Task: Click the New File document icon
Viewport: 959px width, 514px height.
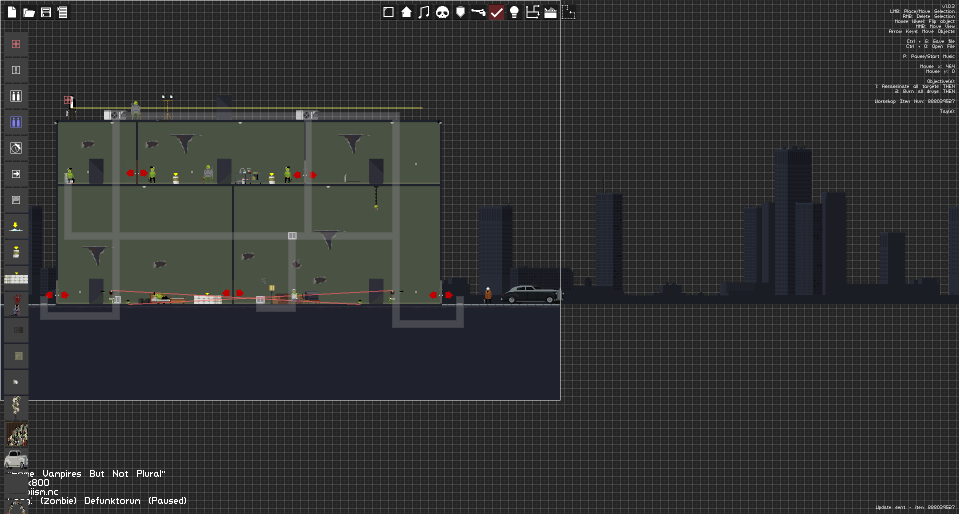Action: 12,12
